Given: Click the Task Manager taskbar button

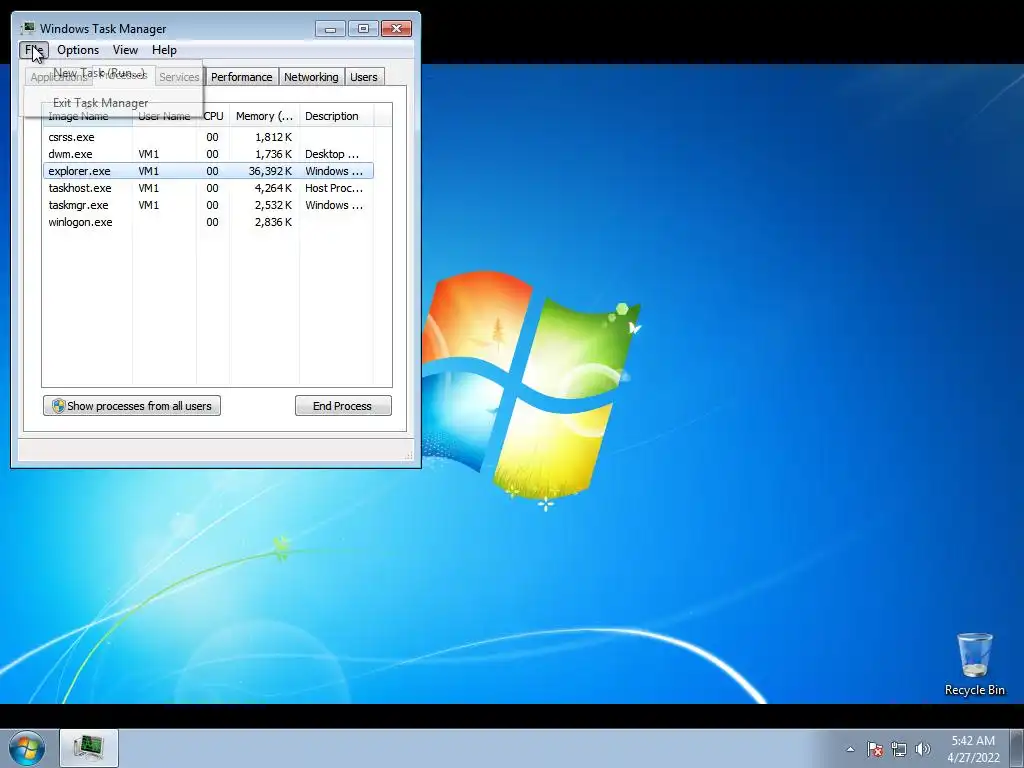Looking at the screenshot, I should pos(89,748).
